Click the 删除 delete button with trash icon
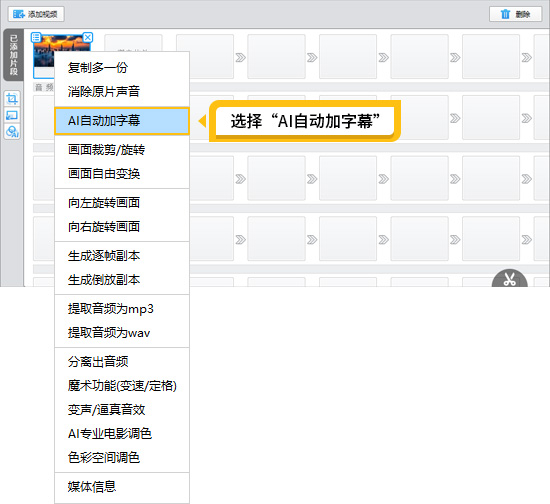The width and height of the screenshot is (550, 504). tap(515, 14)
